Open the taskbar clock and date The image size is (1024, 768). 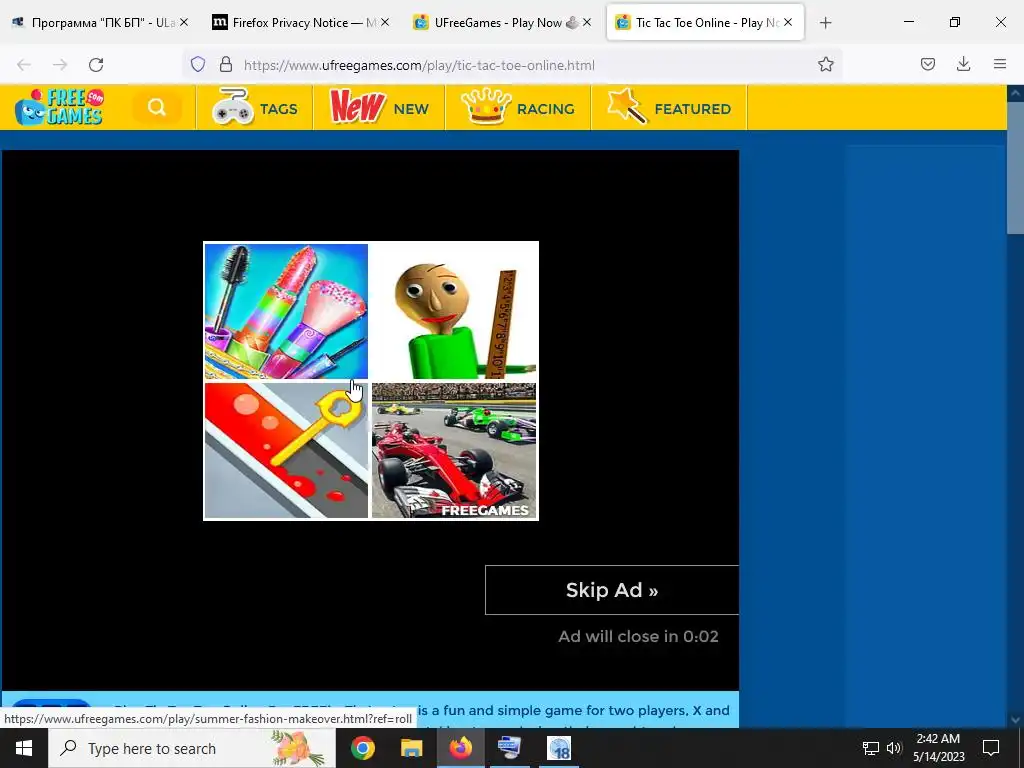tap(938, 748)
